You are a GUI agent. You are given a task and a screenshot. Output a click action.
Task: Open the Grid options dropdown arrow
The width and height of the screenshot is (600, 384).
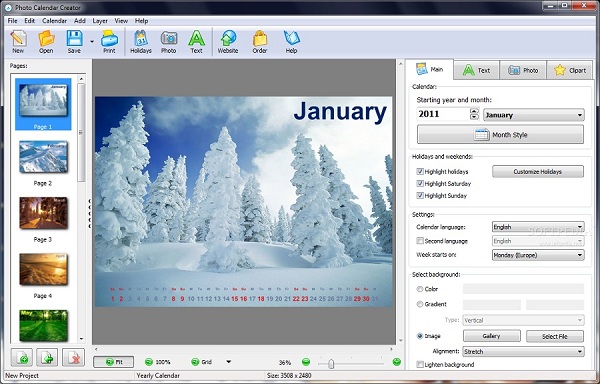pyautogui.click(x=228, y=362)
